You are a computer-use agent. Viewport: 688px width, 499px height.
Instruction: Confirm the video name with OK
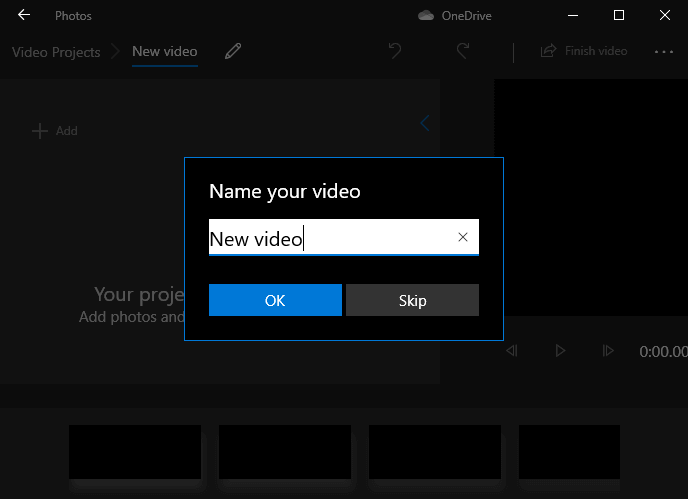(275, 301)
